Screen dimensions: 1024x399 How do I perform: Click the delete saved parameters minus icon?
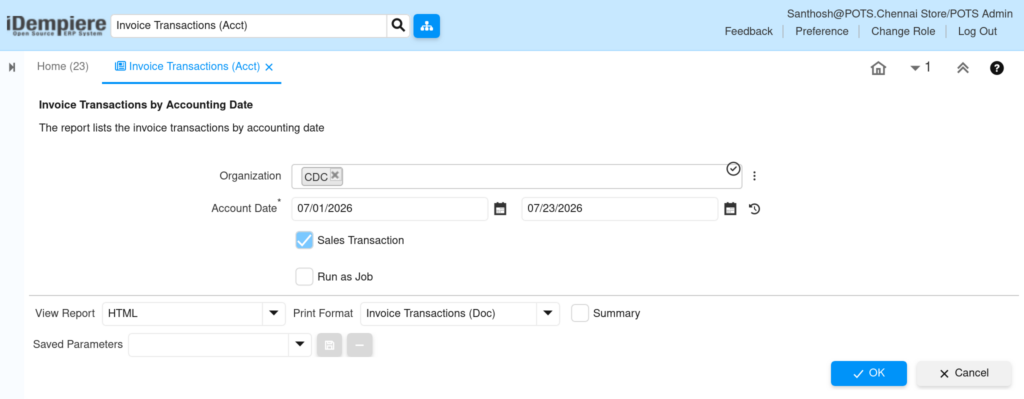point(360,345)
